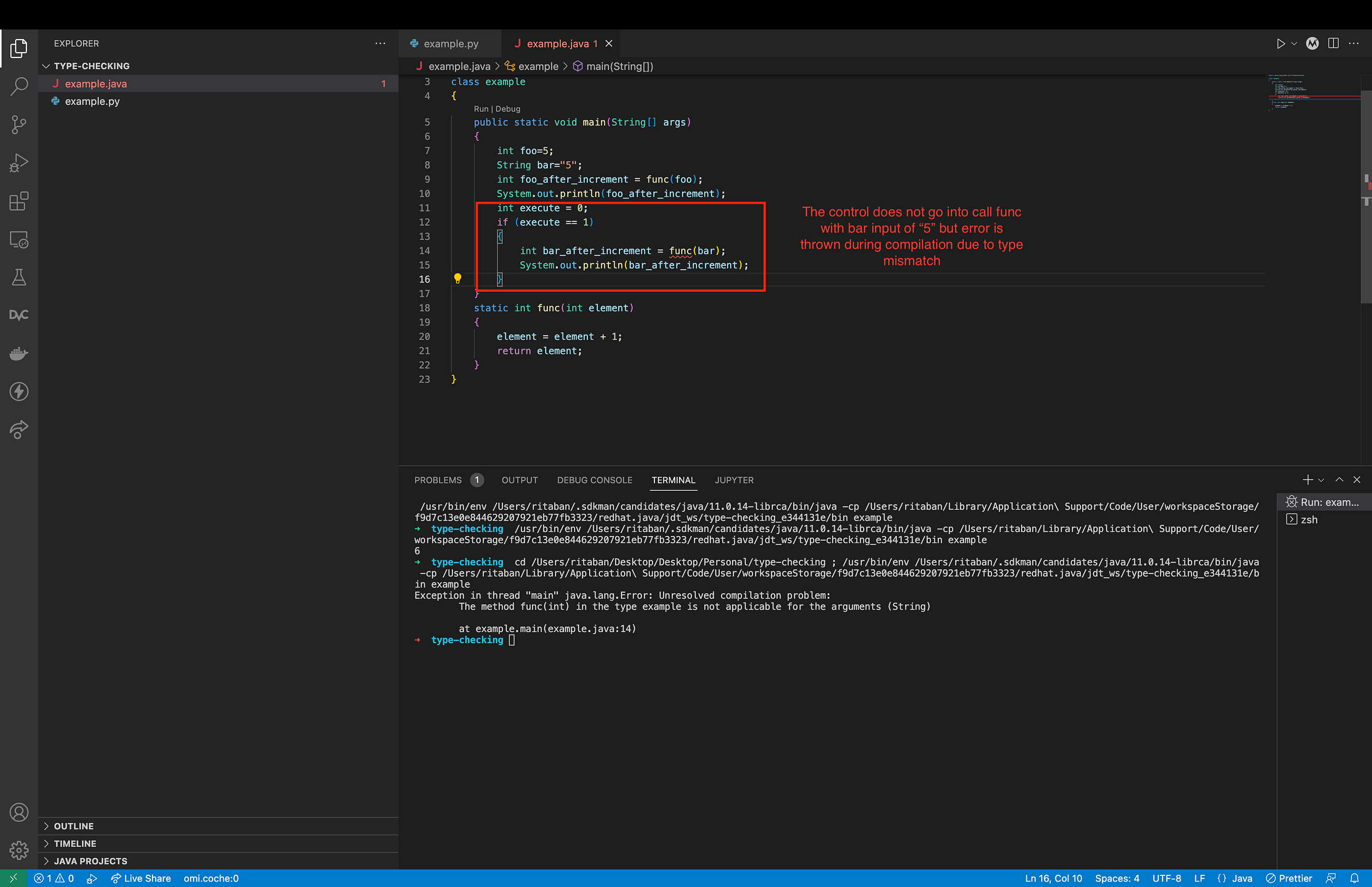Open notifications bell
Viewport: 1372px width, 887px height.
(x=1354, y=879)
